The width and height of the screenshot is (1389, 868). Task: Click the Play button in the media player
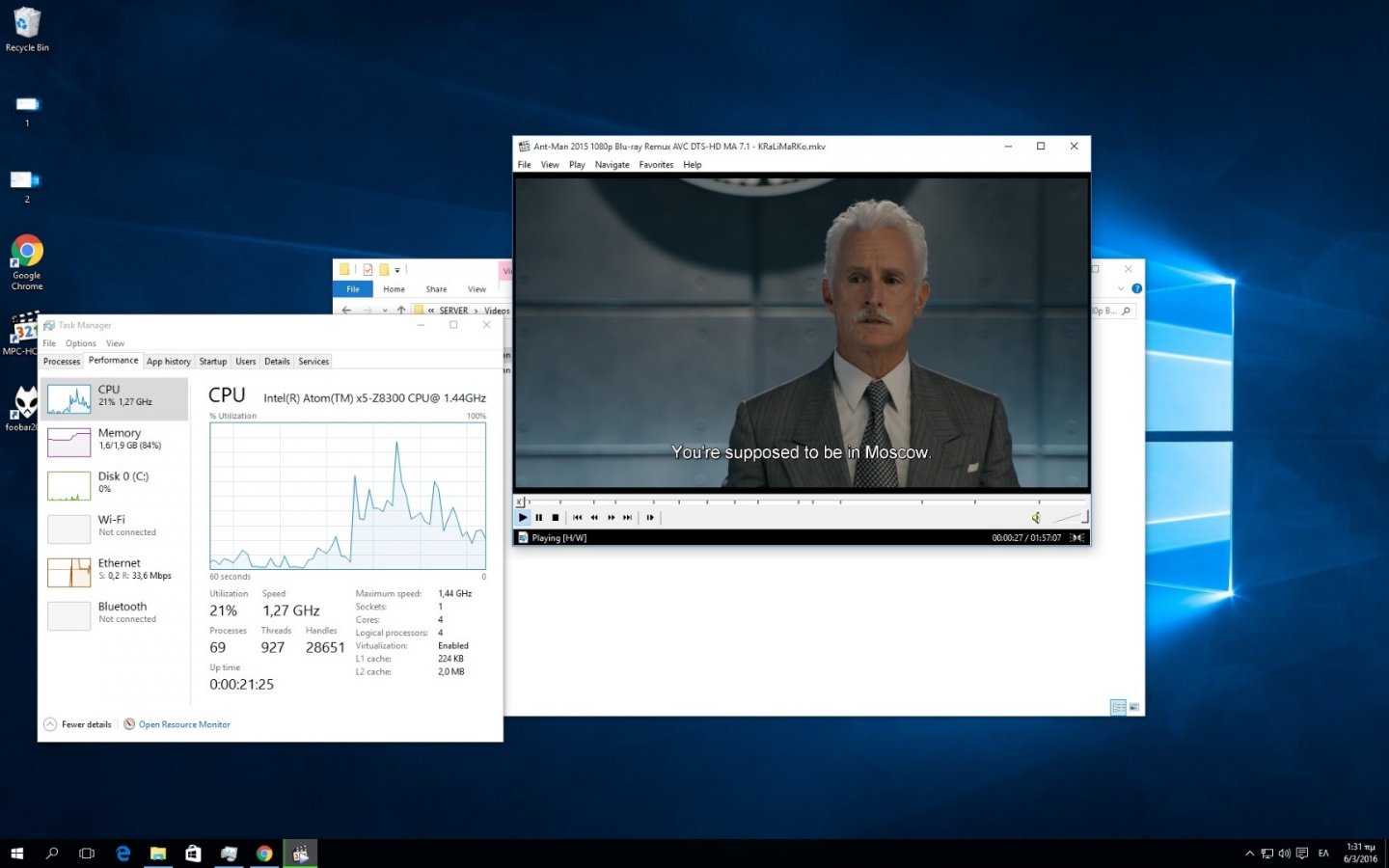pos(523,518)
